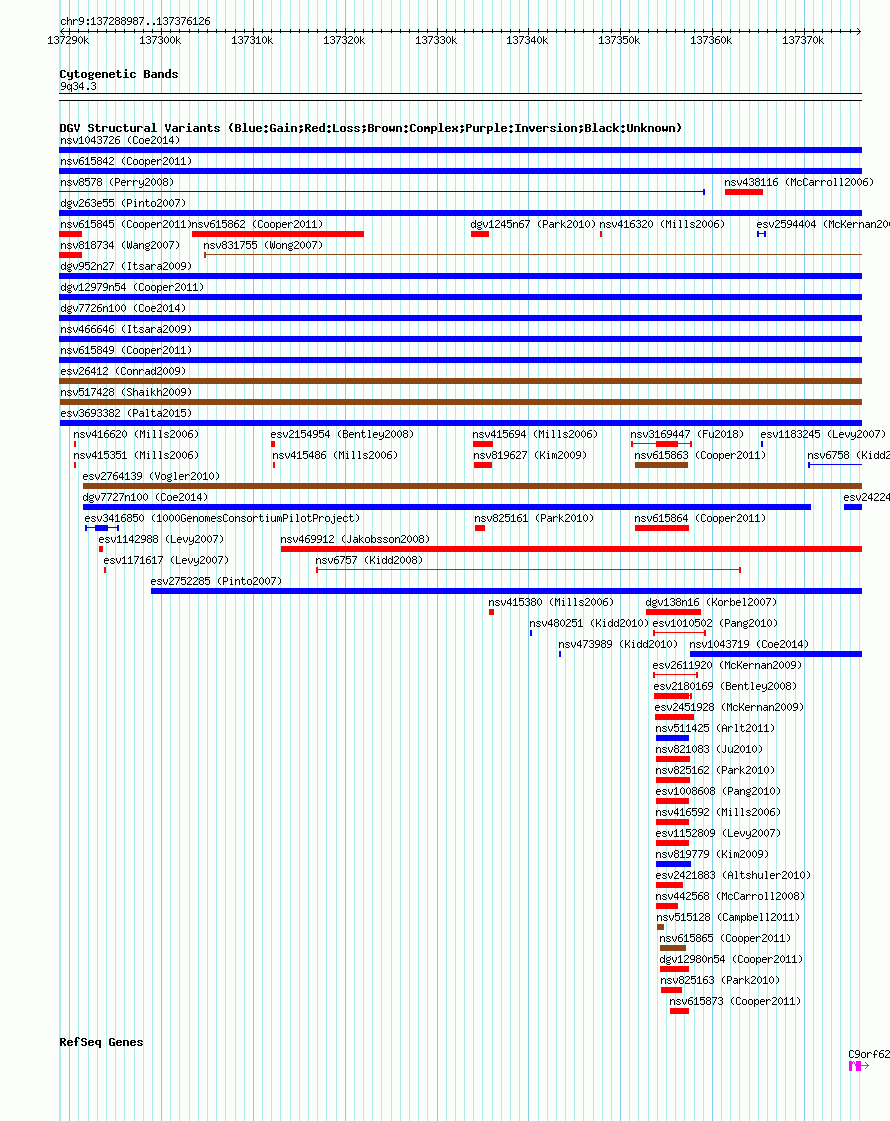Click the blue bar of nsv1043719 (Coe2014)
The width and height of the screenshot is (890, 1121).
[x=776, y=654]
